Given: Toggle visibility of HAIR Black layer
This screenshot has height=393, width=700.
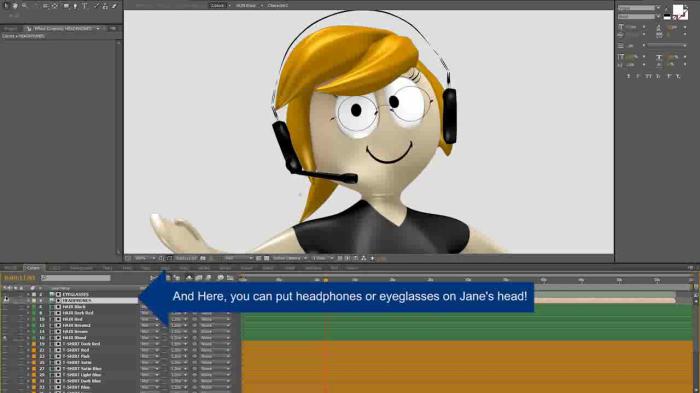Looking at the screenshot, I should click(6, 307).
